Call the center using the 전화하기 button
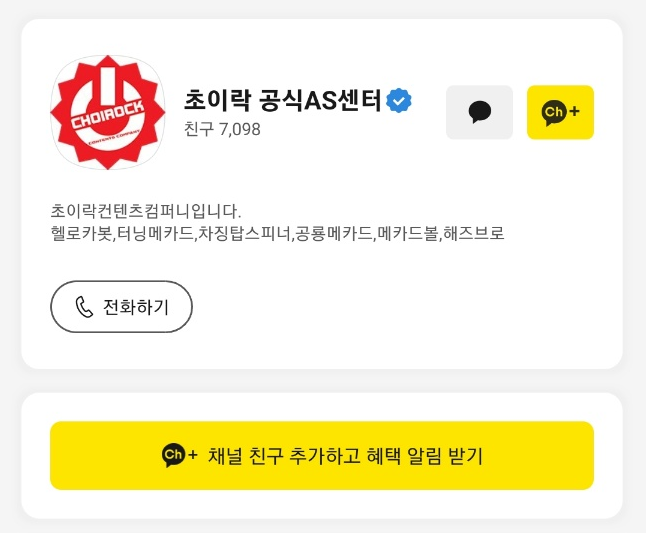The width and height of the screenshot is (646, 533). click(122, 306)
